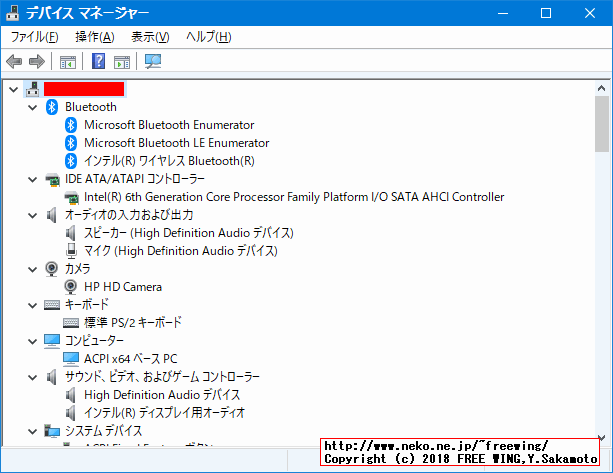Click the scrollbar up arrow
Screen dimensions: 613x473
[x=602, y=88]
